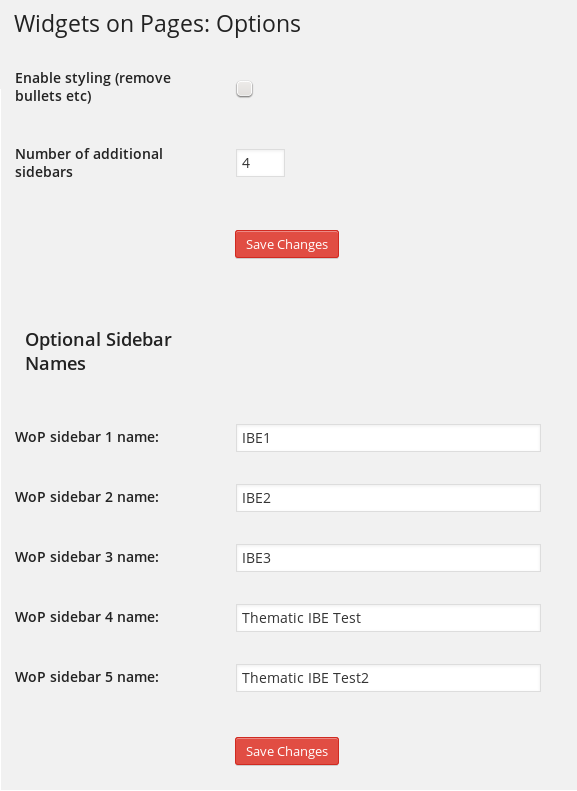This screenshot has height=791, width=577.
Task: Click the 'WoP sidebar 4 name:' label
Action: [x=87, y=617]
